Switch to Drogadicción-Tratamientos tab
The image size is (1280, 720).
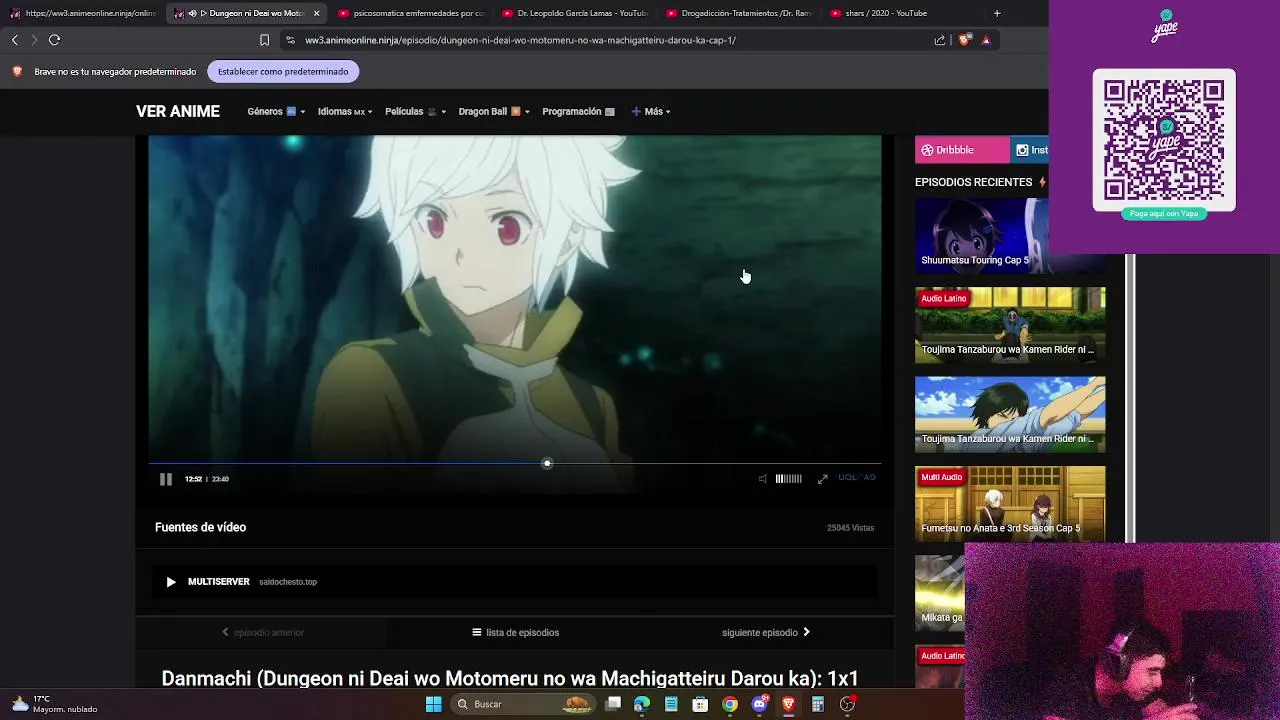pyautogui.click(x=739, y=13)
